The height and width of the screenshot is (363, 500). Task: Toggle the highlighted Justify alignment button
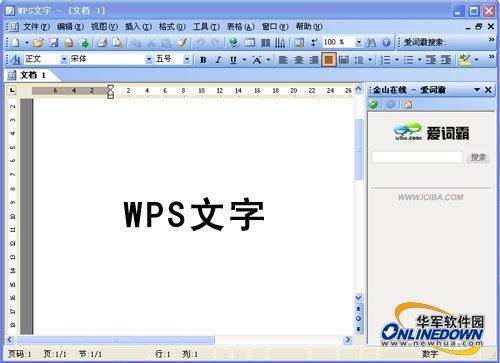329,60
